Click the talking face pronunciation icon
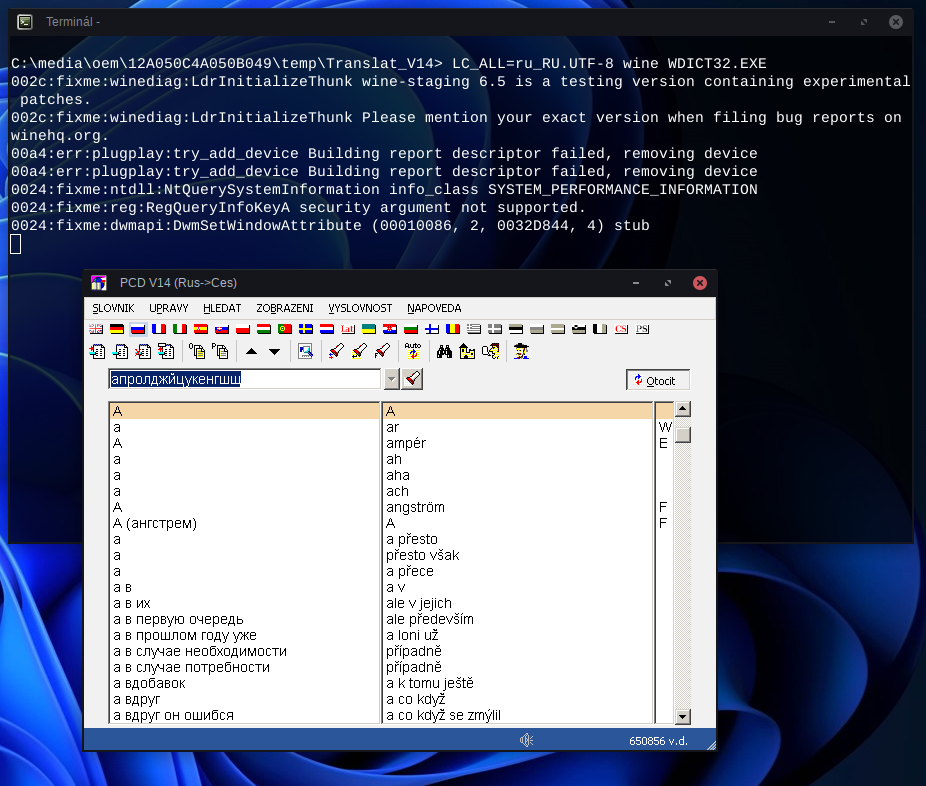Viewport: 926px width, 786px height. click(490, 352)
